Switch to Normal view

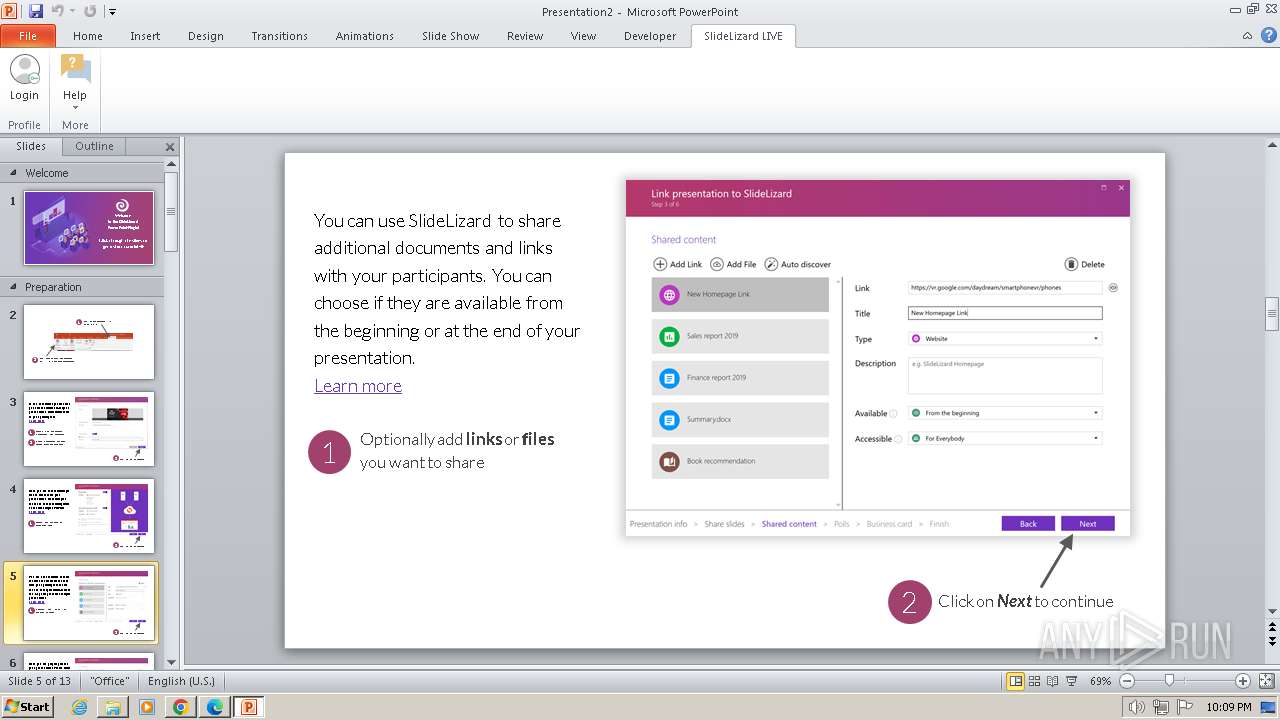click(1016, 681)
